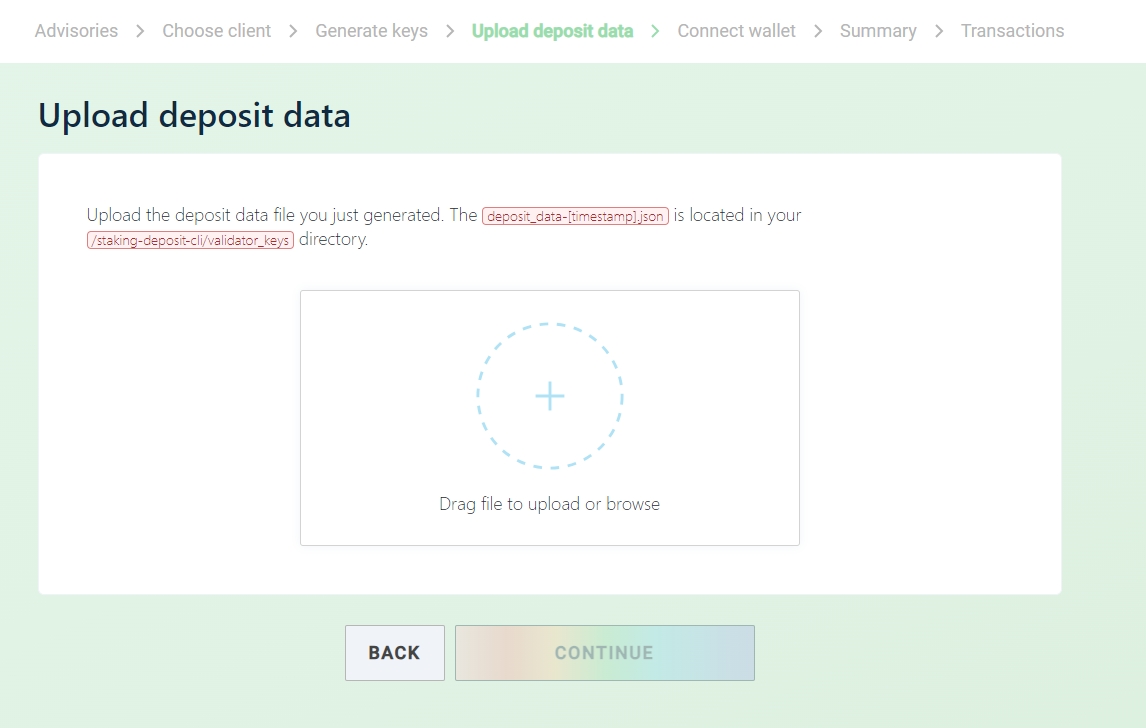This screenshot has width=1146, height=728.
Task: Select the Upload deposit data breadcrumb step
Action: tap(552, 31)
